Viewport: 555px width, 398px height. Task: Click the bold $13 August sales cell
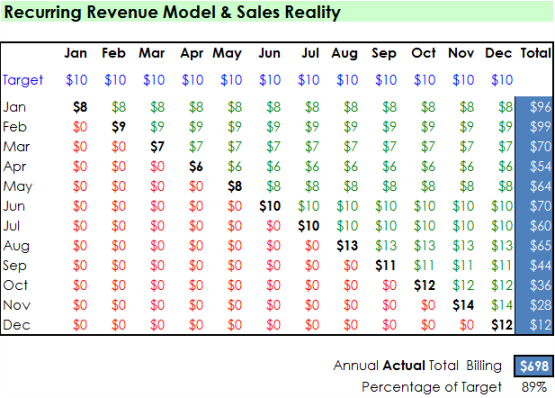coord(347,246)
